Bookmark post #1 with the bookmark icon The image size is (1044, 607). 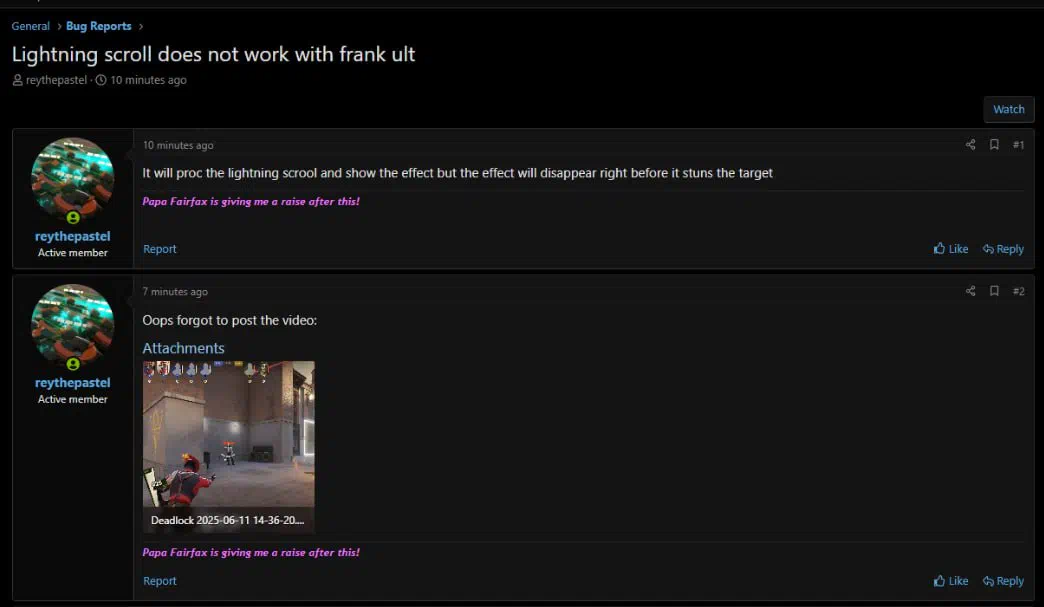click(x=994, y=144)
